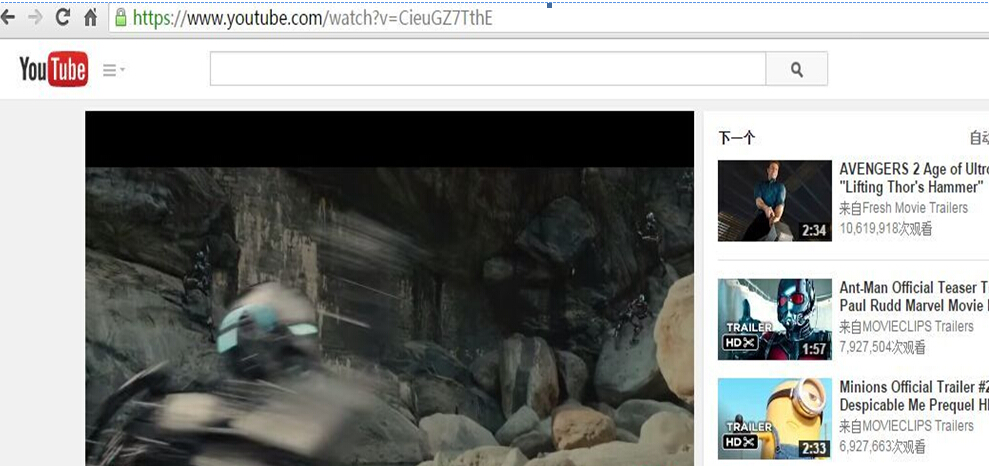Open the YouTube logo home link
Screen dimensions: 989x466
pyautogui.click(x=54, y=69)
